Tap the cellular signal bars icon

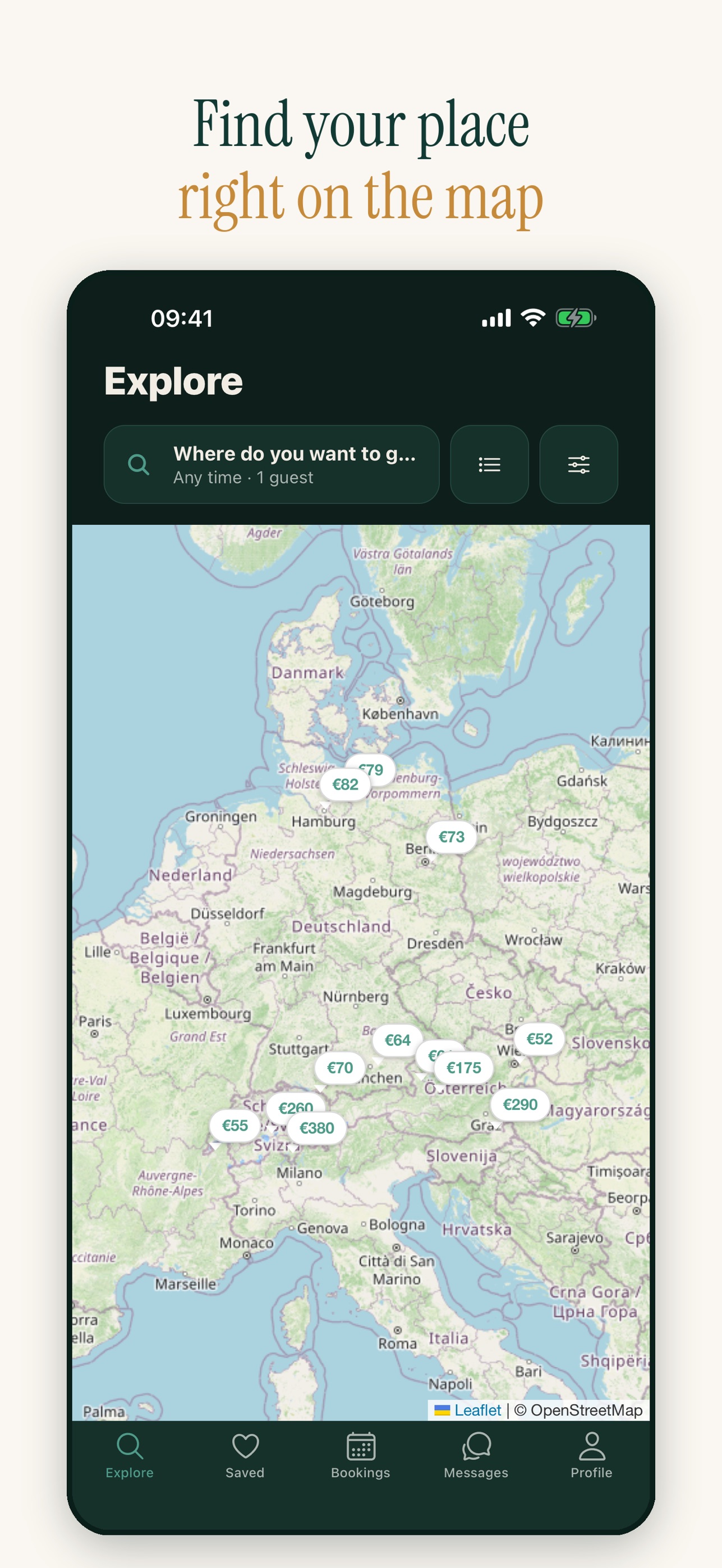[x=496, y=318]
